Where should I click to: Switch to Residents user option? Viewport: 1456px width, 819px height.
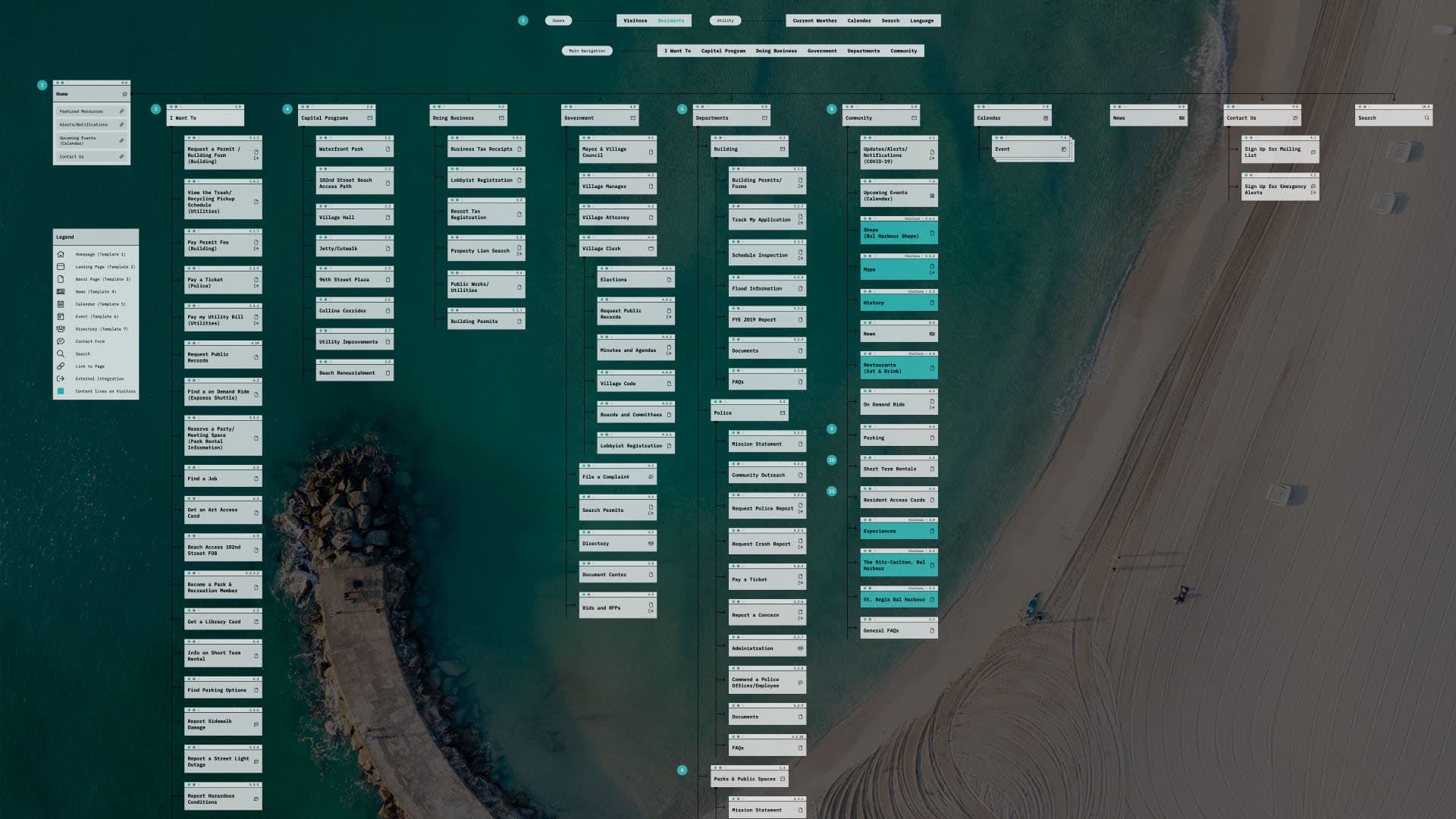[670, 21]
